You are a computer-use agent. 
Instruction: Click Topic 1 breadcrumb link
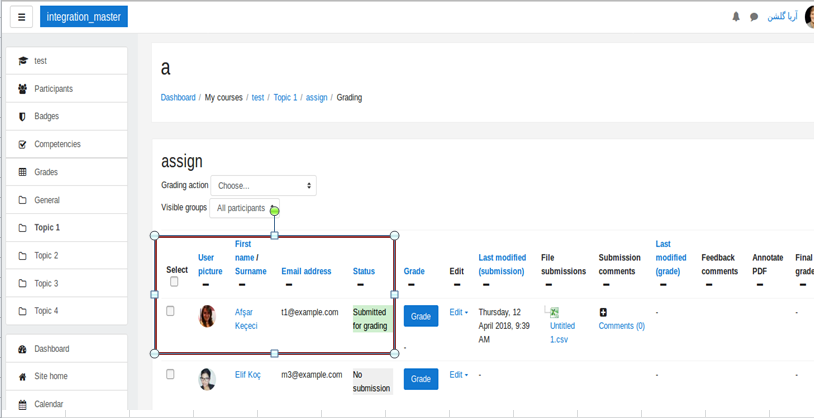click(286, 97)
